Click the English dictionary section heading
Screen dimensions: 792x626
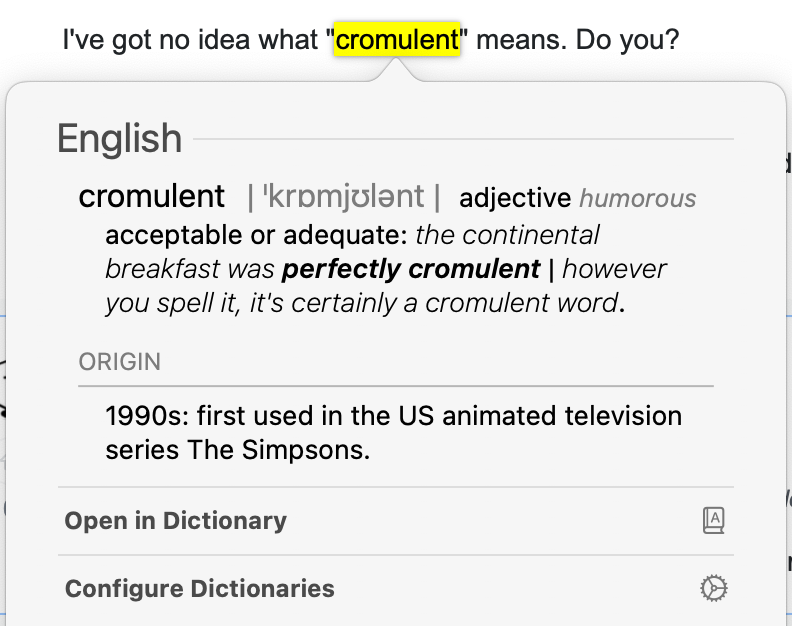pos(120,139)
